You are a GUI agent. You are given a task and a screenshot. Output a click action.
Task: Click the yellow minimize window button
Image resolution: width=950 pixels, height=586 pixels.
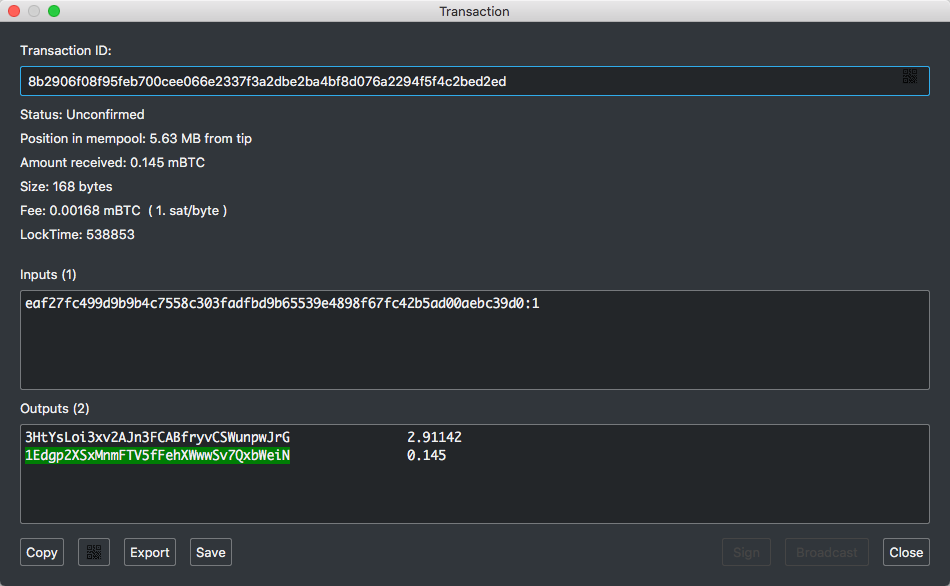coord(34,11)
